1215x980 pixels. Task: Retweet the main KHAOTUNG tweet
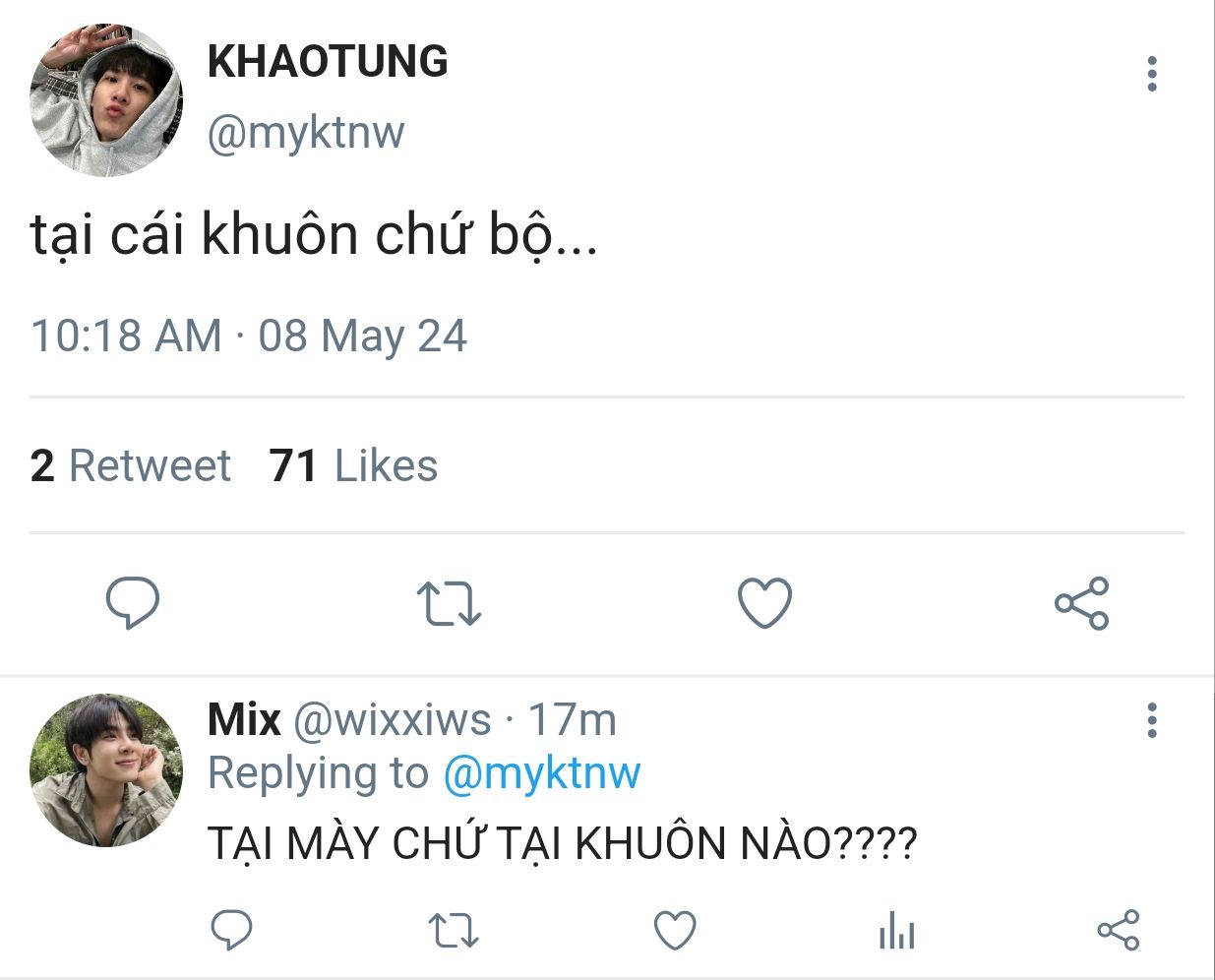click(449, 604)
